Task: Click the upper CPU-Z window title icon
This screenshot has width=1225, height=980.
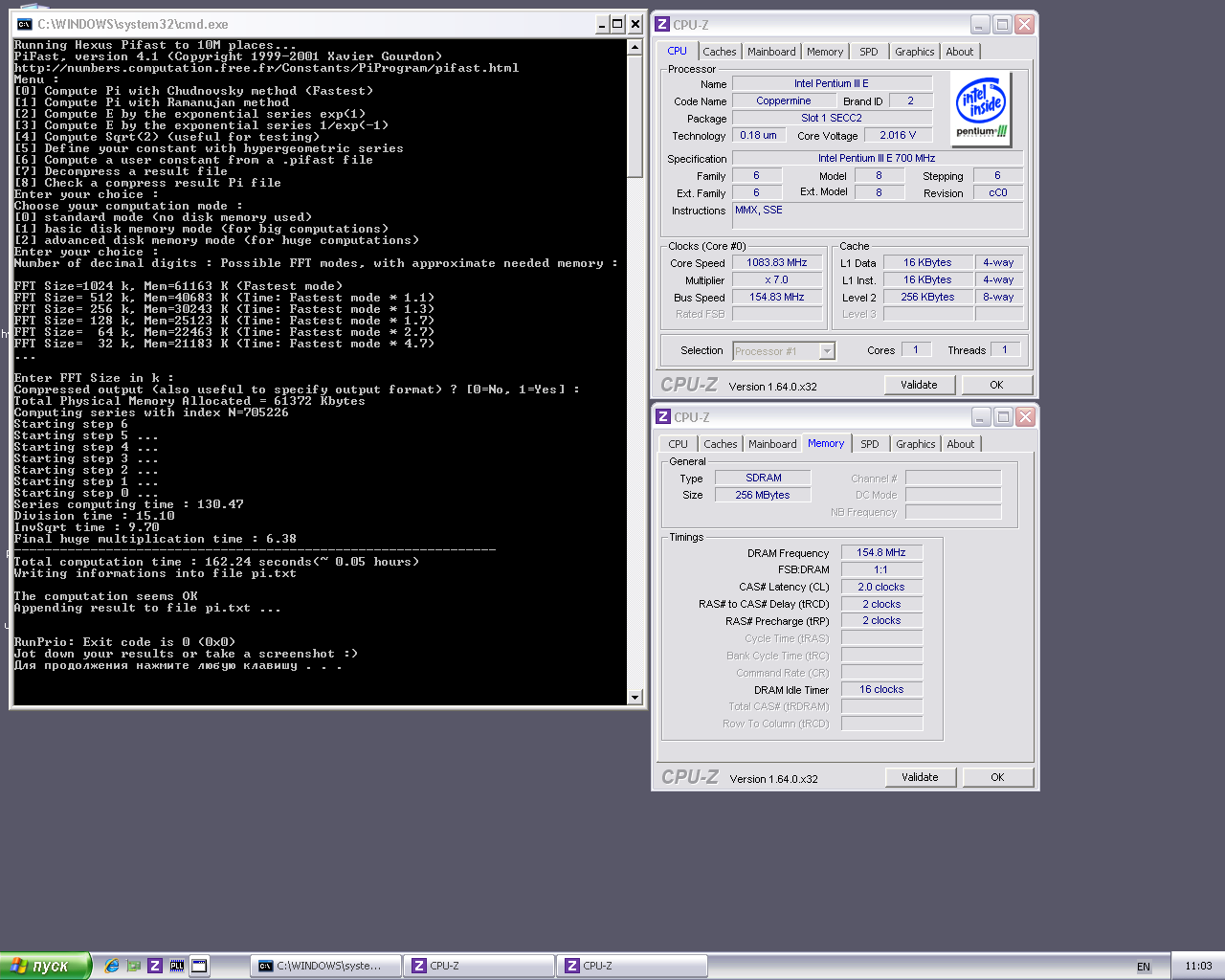Action: click(661, 25)
